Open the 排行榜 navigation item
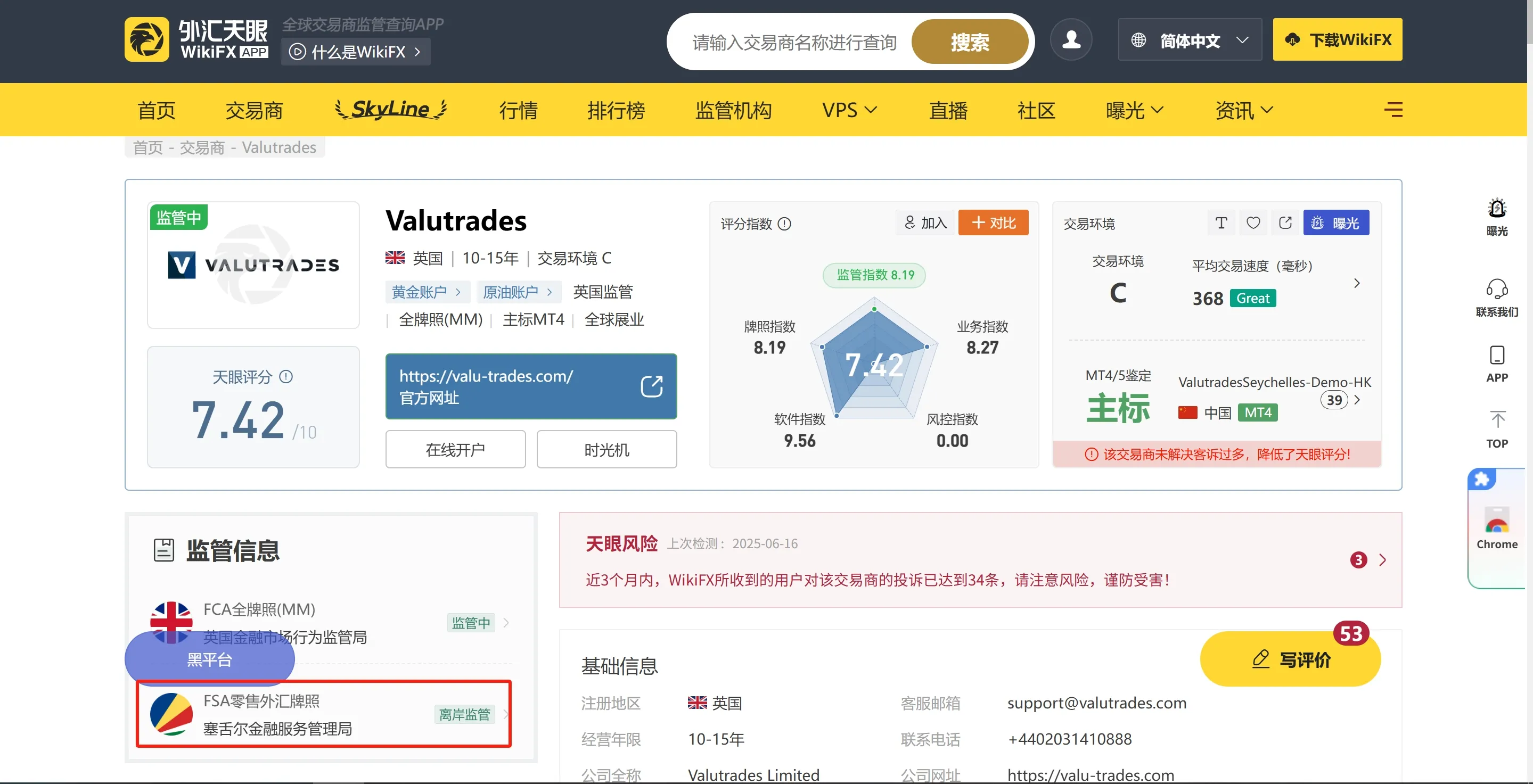The width and height of the screenshot is (1533, 784). 617,110
